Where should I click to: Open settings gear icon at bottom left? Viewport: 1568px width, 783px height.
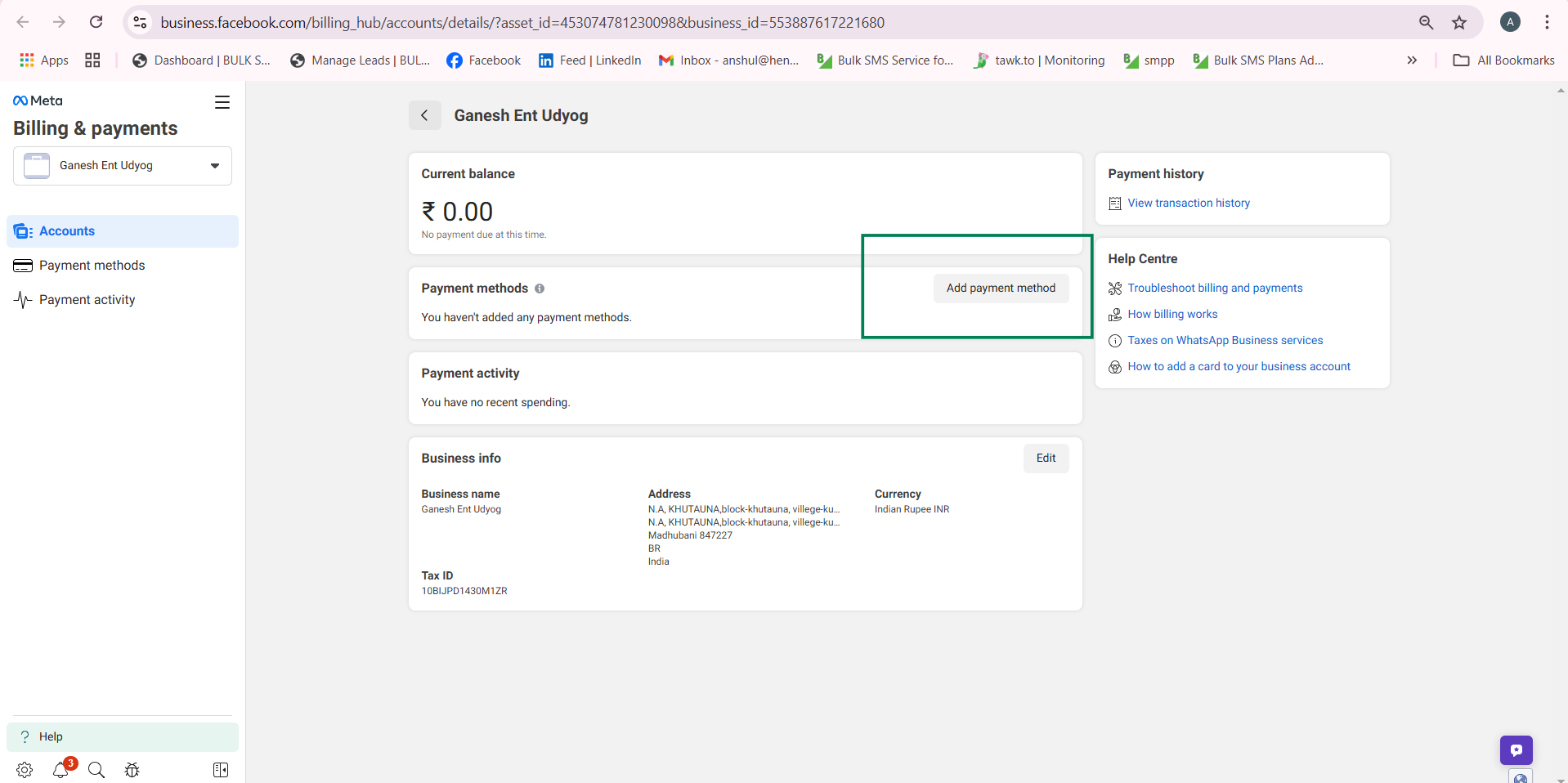click(25, 770)
